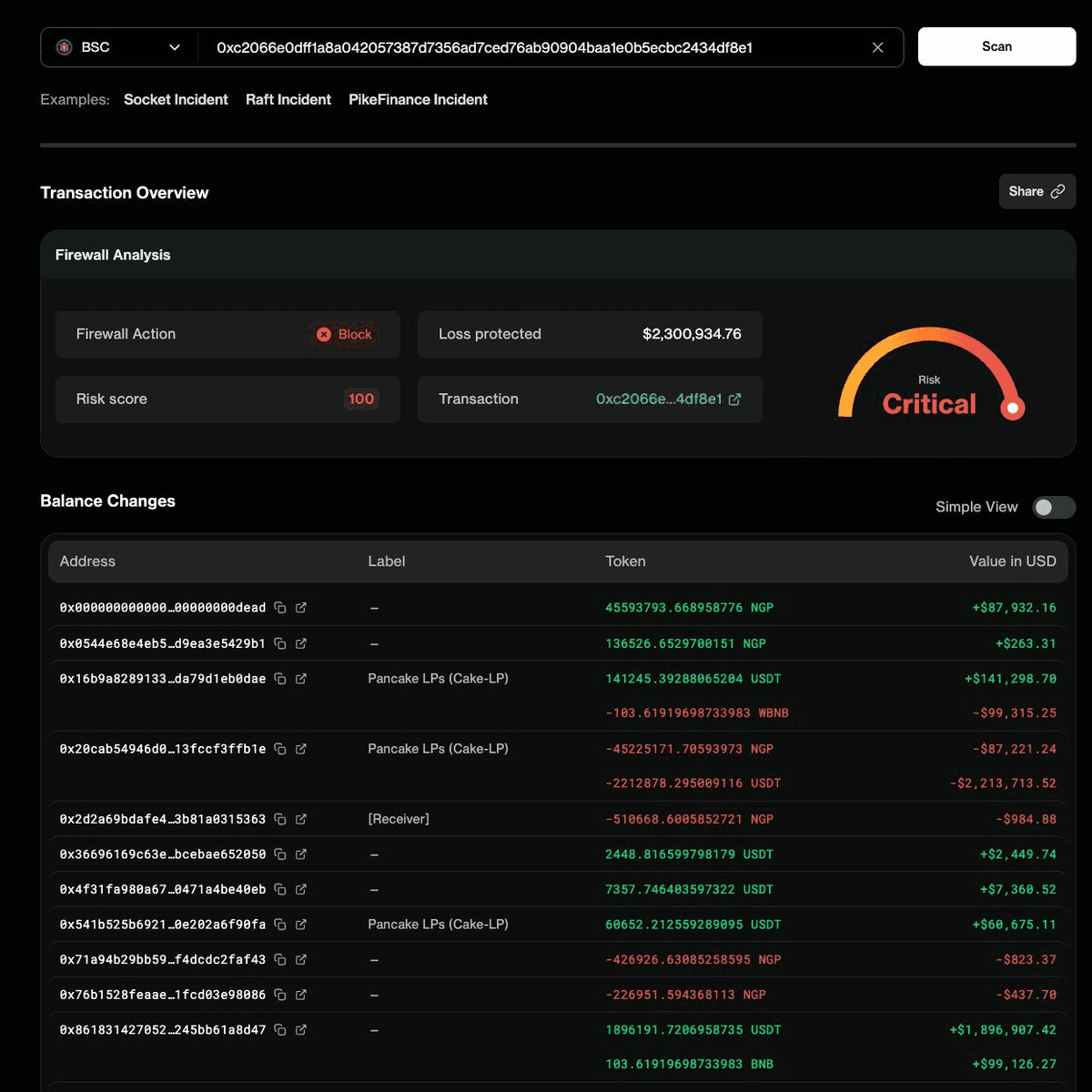
Task: Load the Socket Incident example
Action: click(x=176, y=99)
